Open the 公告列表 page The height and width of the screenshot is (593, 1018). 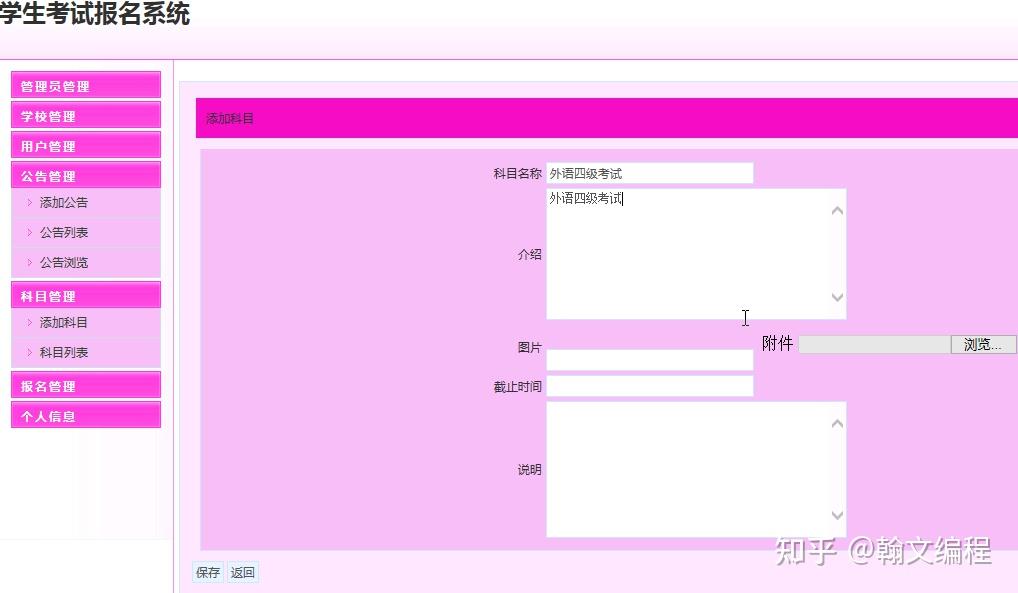coord(62,232)
